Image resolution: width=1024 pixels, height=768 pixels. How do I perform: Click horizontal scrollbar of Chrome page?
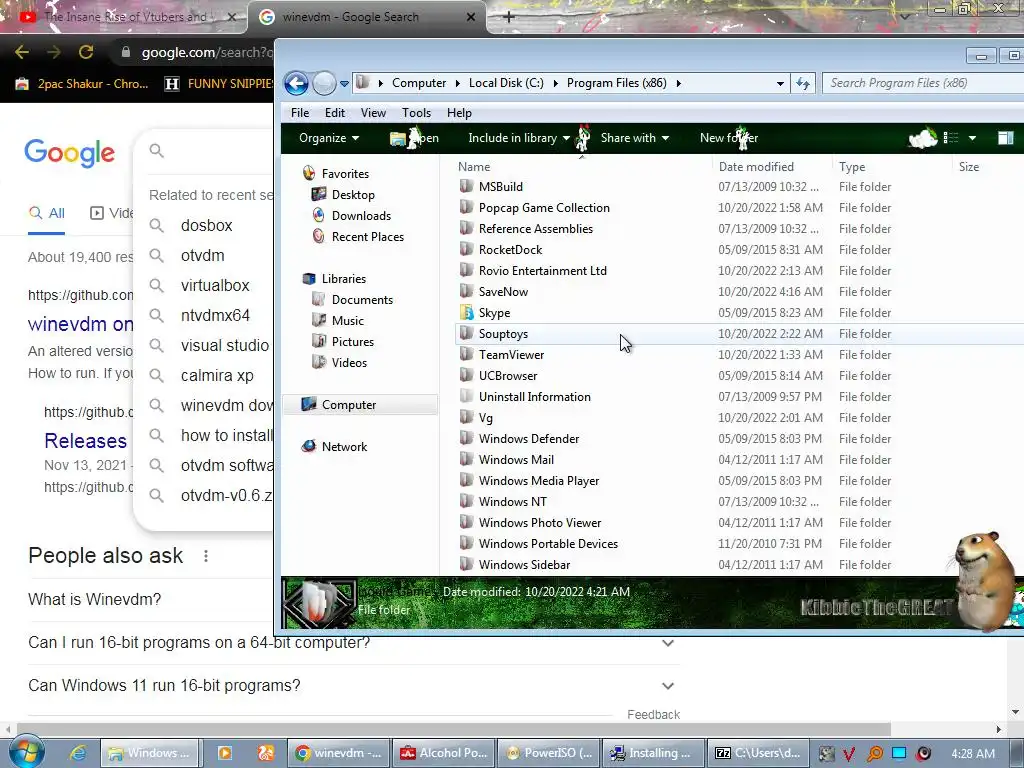coord(454,729)
